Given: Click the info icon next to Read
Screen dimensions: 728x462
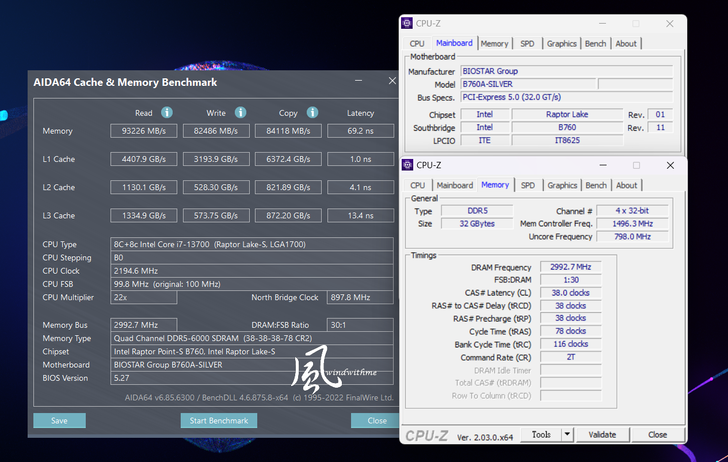Looking at the screenshot, I should pos(167,113).
